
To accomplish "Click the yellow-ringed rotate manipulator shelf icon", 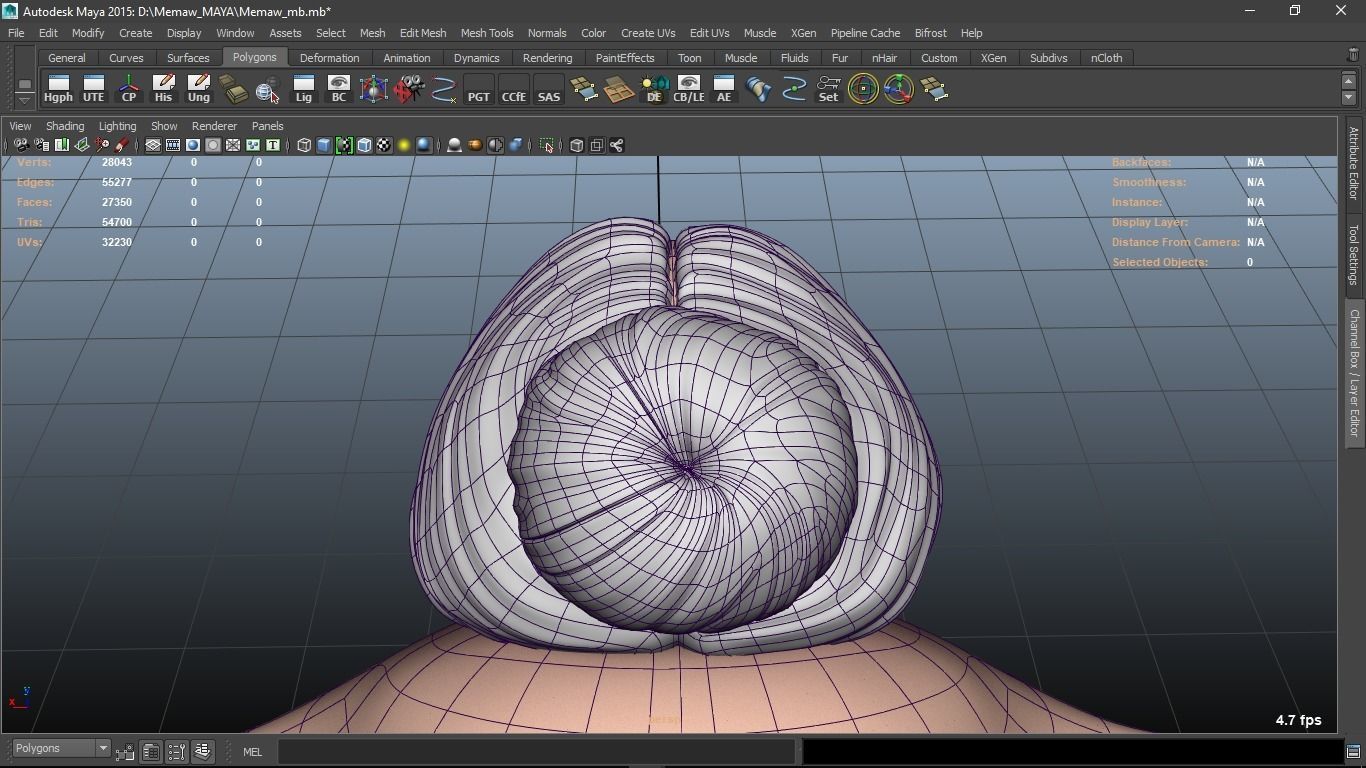I will tap(864, 89).
